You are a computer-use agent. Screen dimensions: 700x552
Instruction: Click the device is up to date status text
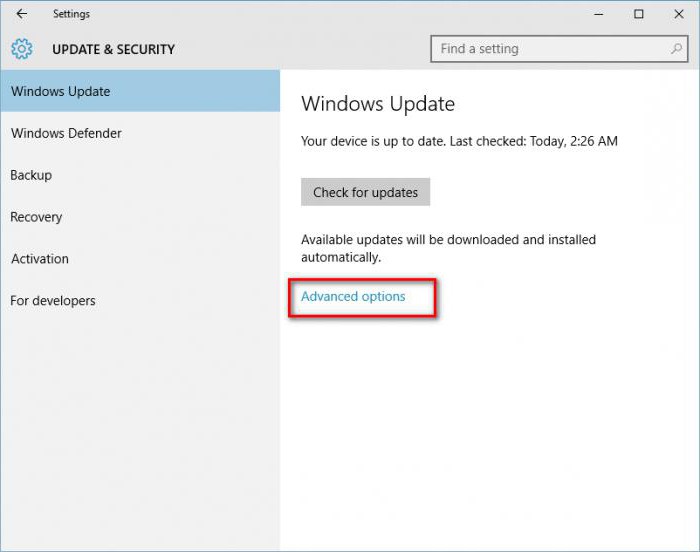[459, 141]
